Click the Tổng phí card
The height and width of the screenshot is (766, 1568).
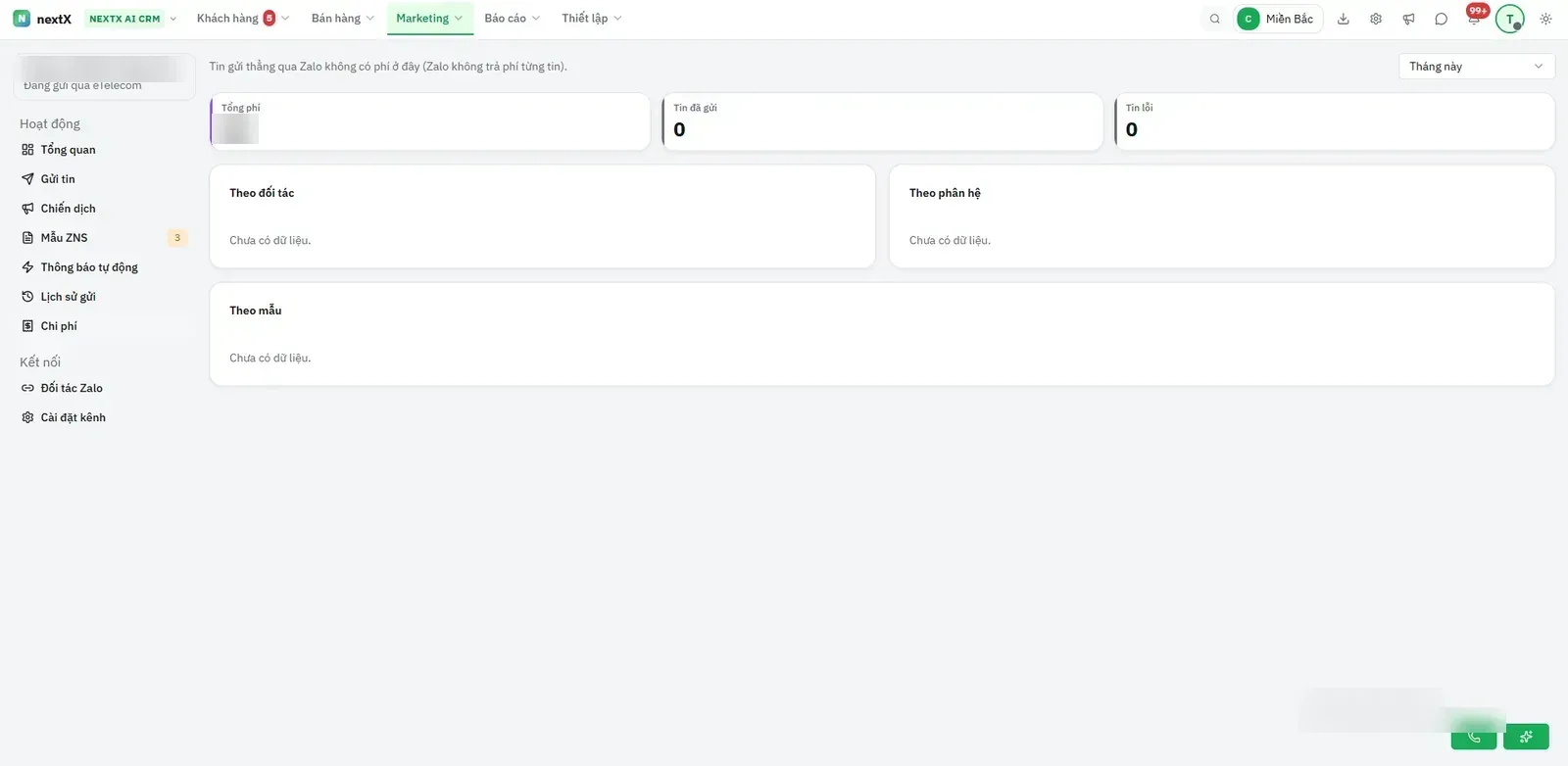pos(430,121)
